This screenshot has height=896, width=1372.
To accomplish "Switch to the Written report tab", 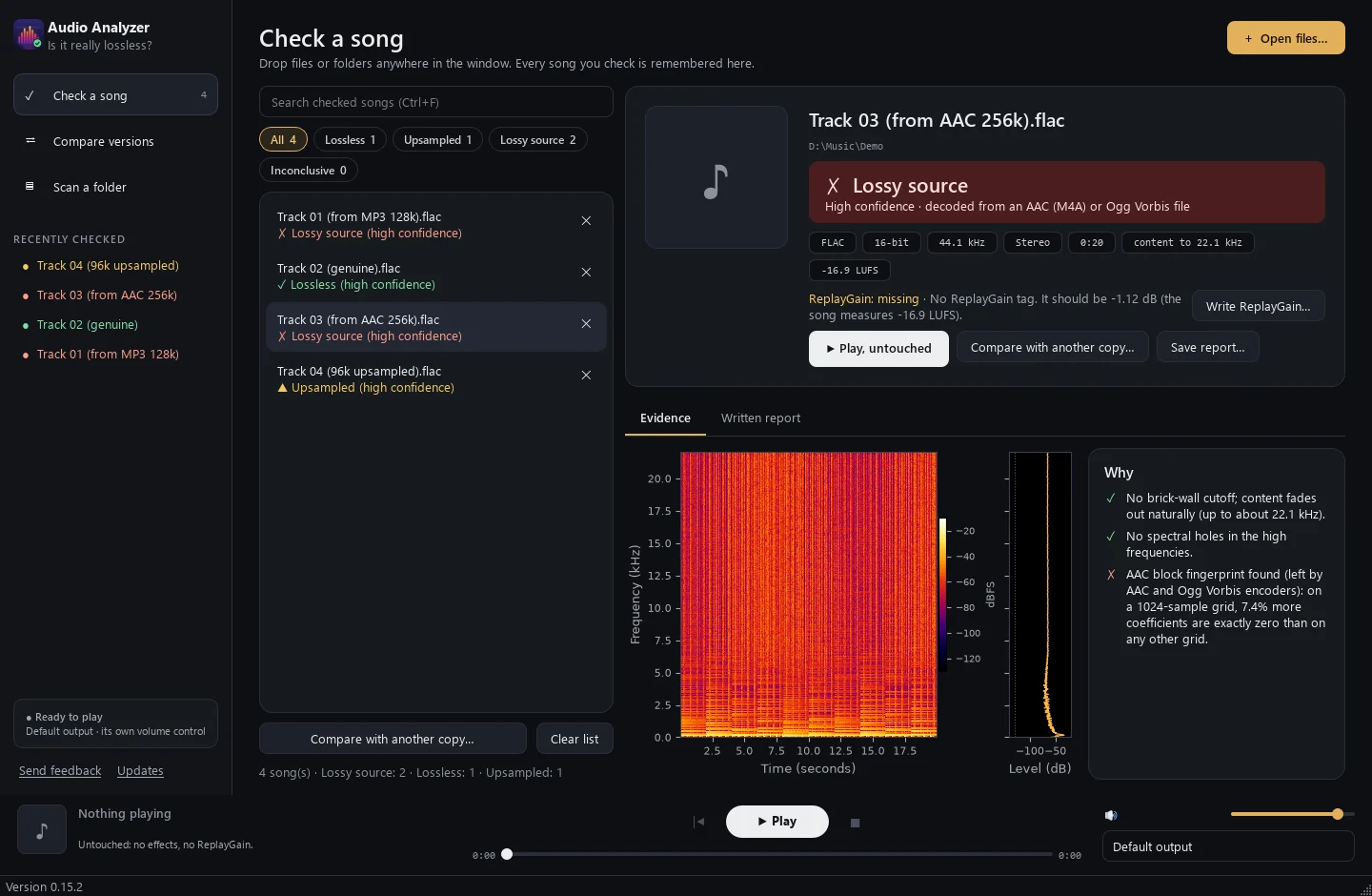I will click(x=760, y=417).
